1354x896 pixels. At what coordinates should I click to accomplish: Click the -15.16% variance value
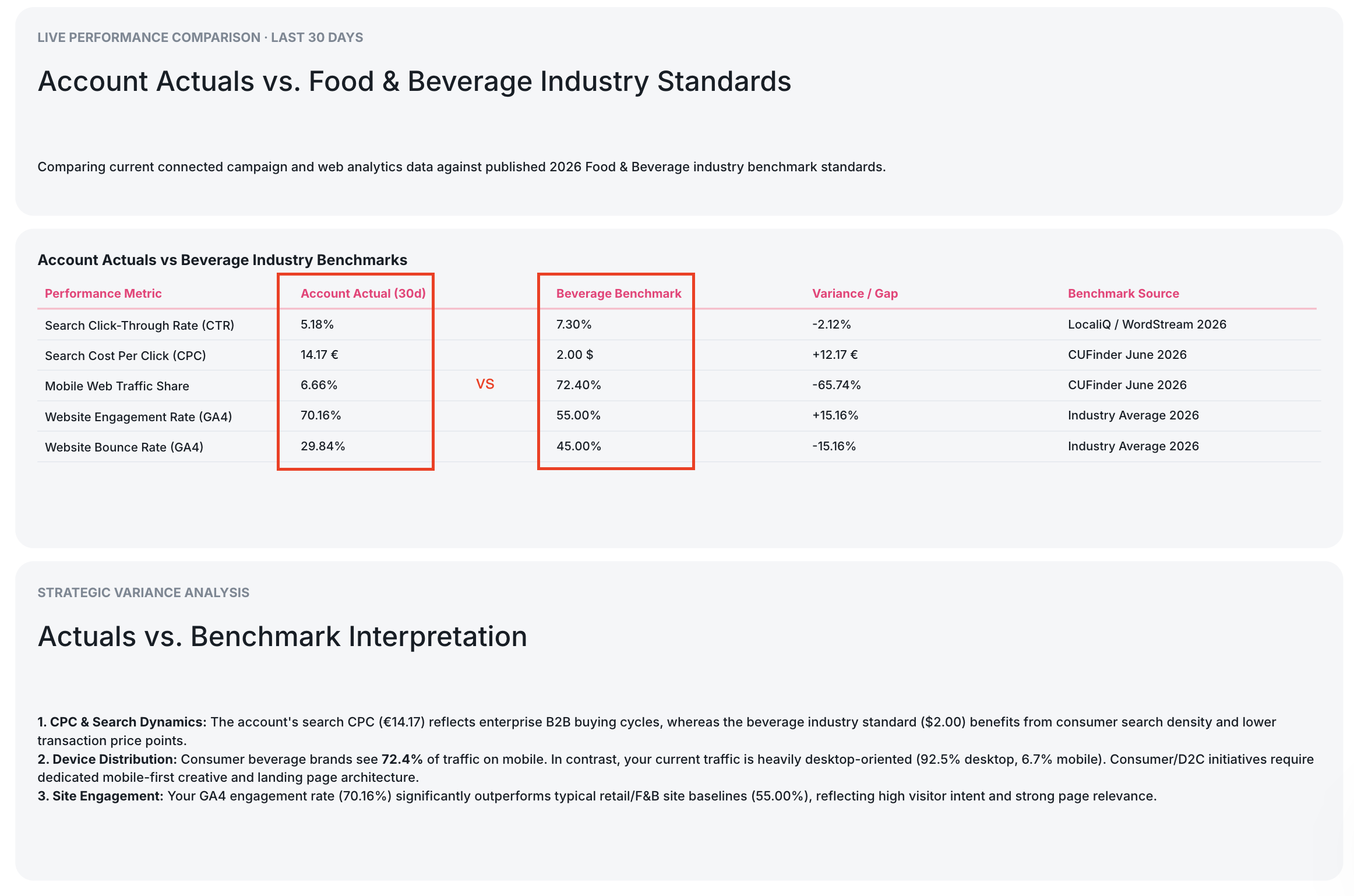point(834,446)
